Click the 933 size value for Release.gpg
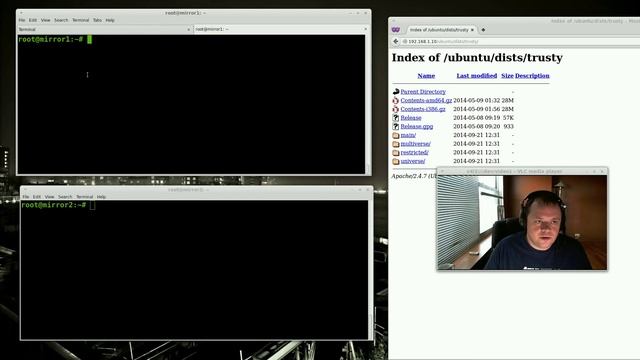This screenshot has width=640, height=360. [509, 127]
